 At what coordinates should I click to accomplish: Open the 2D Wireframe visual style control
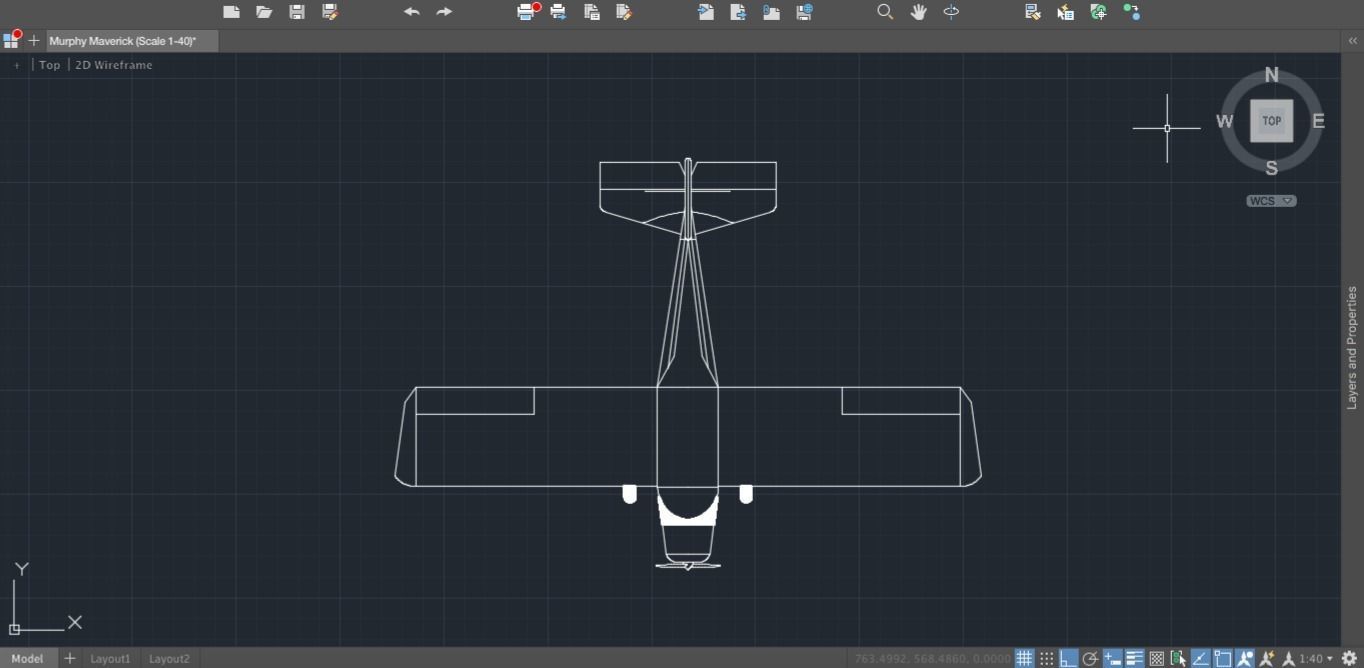click(x=114, y=64)
